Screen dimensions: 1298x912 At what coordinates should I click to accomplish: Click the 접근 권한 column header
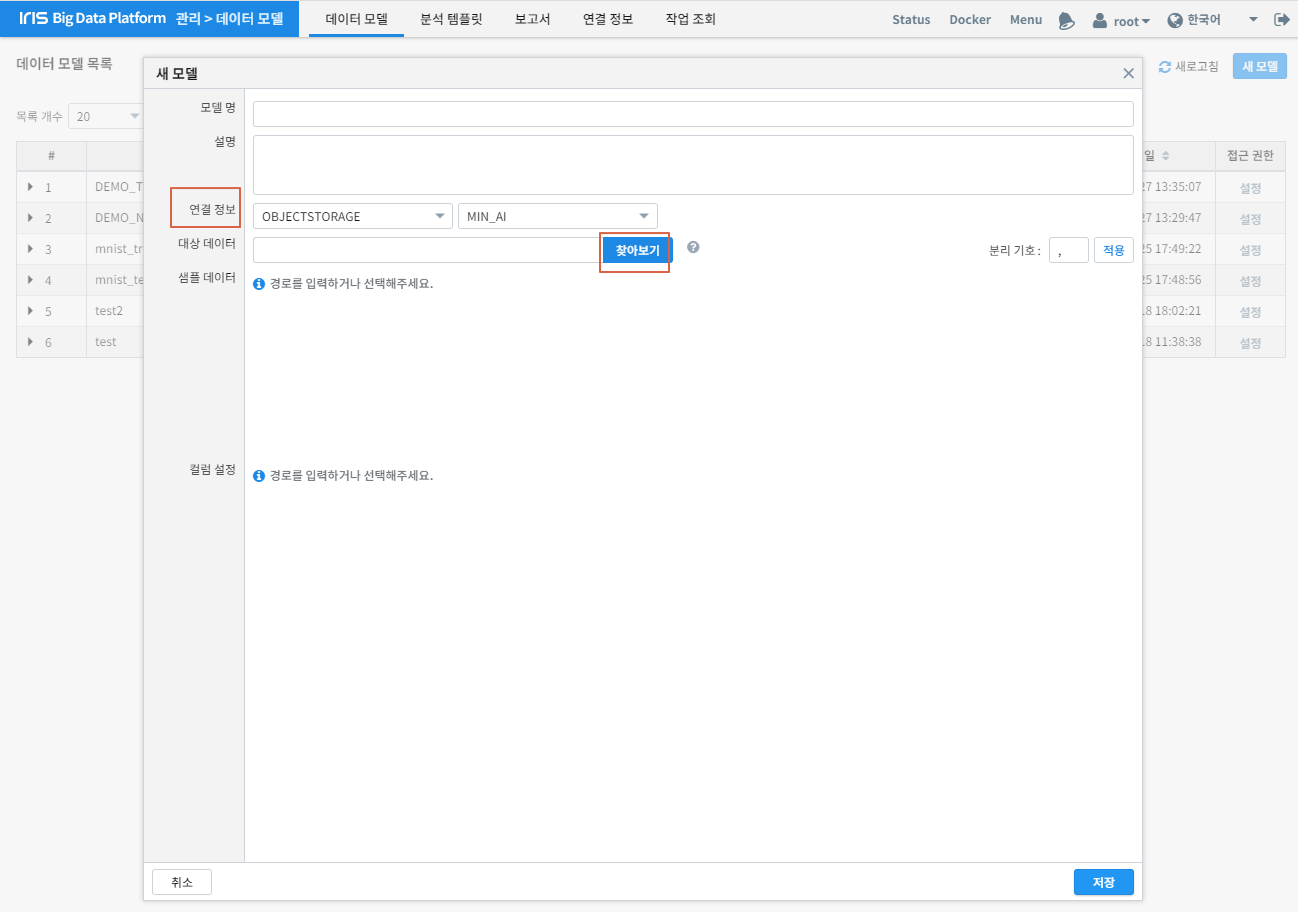pyautogui.click(x=1250, y=156)
